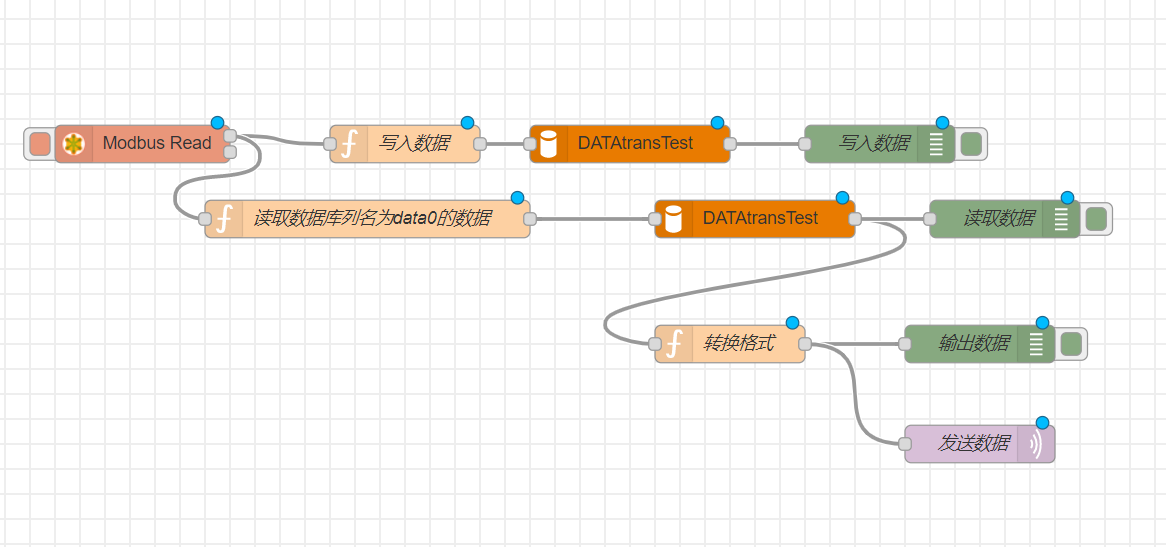Click input port of the 发送数据 node
Image resolution: width=1166 pixels, height=547 pixels.
[904, 444]
